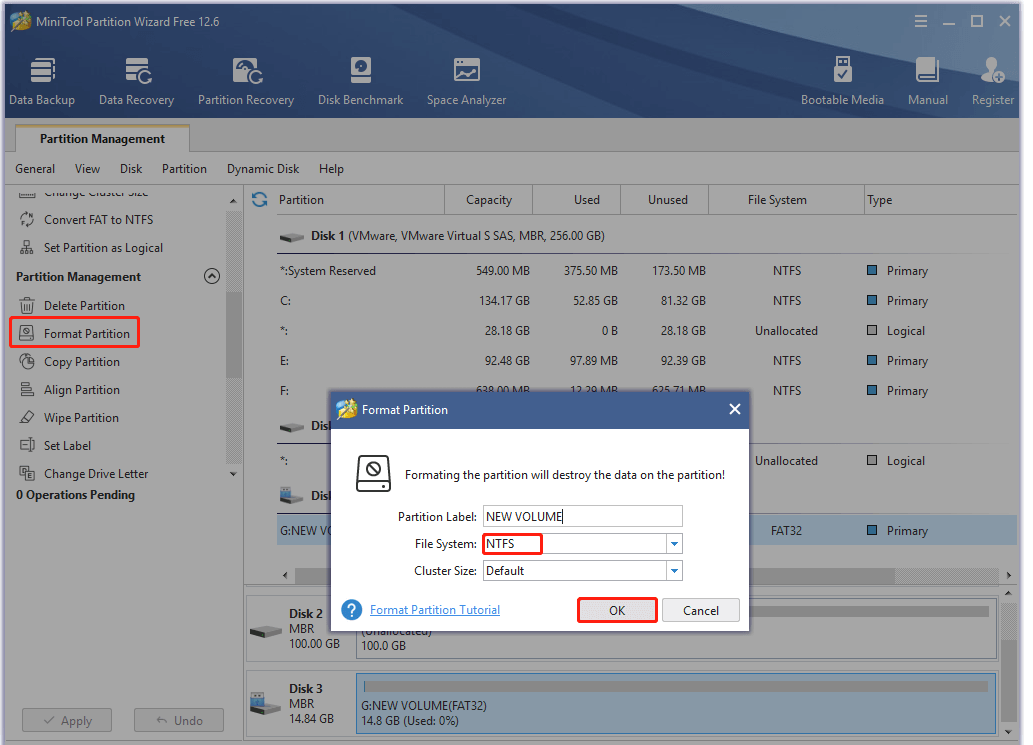Click the sidebar scroll down arrow
This screenshot has height=745, width=1033.
[233, 474]
